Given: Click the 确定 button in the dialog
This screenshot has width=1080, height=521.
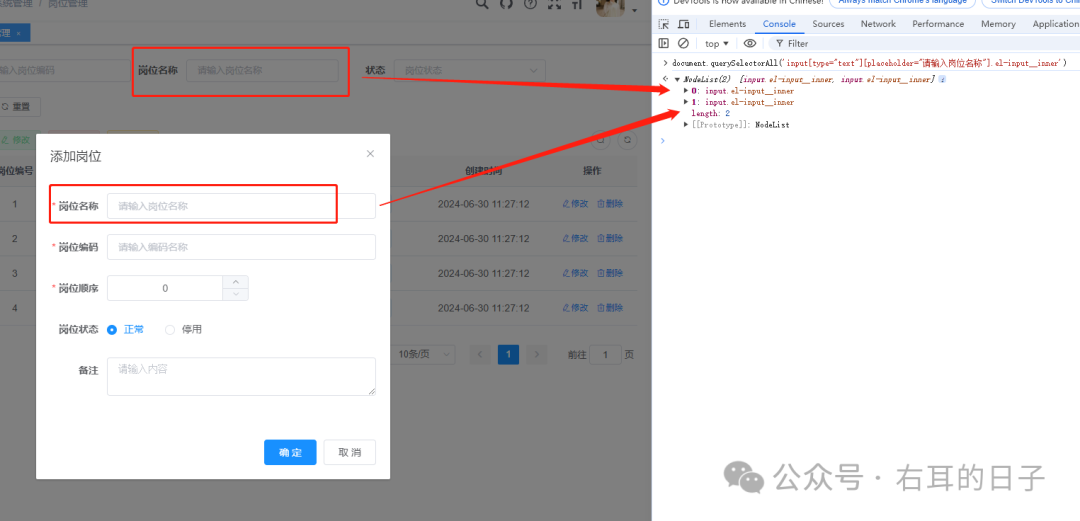Looking at the screenshot, I should (x=290, y=452).
